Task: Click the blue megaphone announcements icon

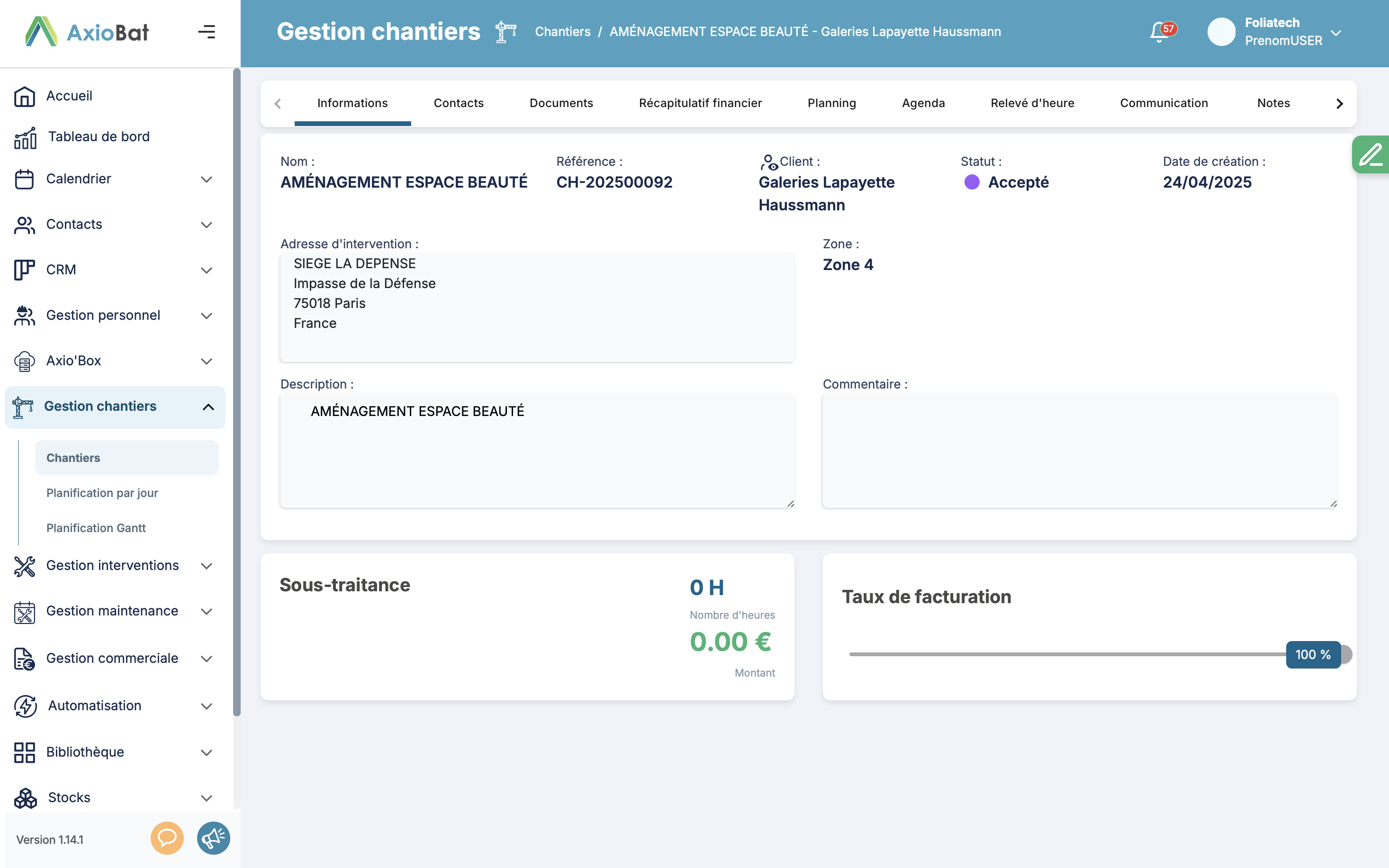Action: click(x=214, y=838)
